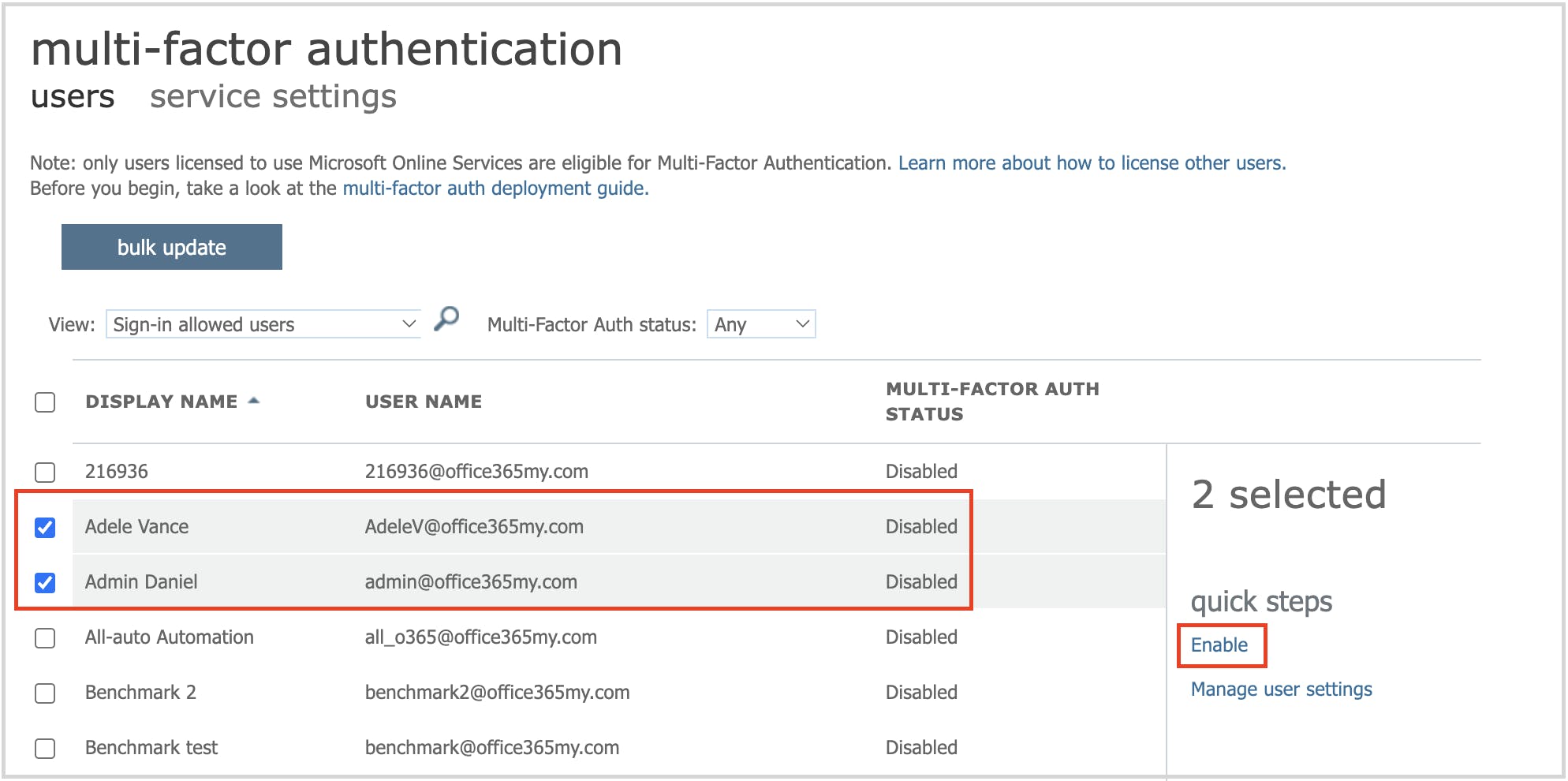Open the View dropdown showing Sign-in allowed users
The height and width of the screenshot is (781, 1568).
point(263,324)
